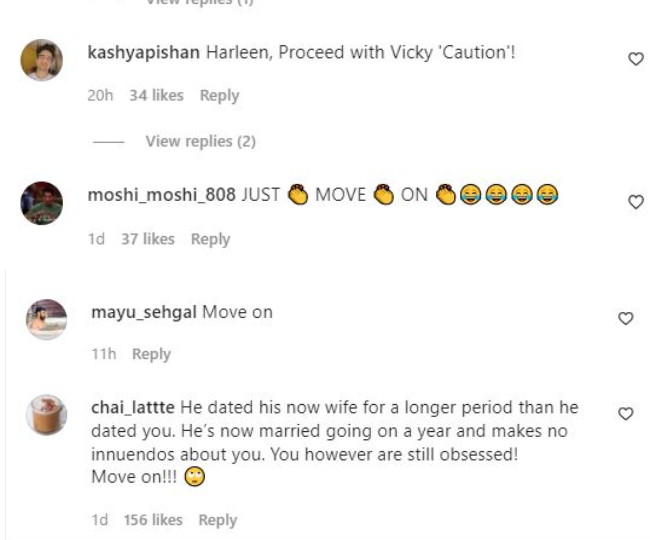Image resolution: width=650 pixels, height=540 pixels.
Task: Open mayu_sehgal's profile avatar
Action: tap(45, 320)
